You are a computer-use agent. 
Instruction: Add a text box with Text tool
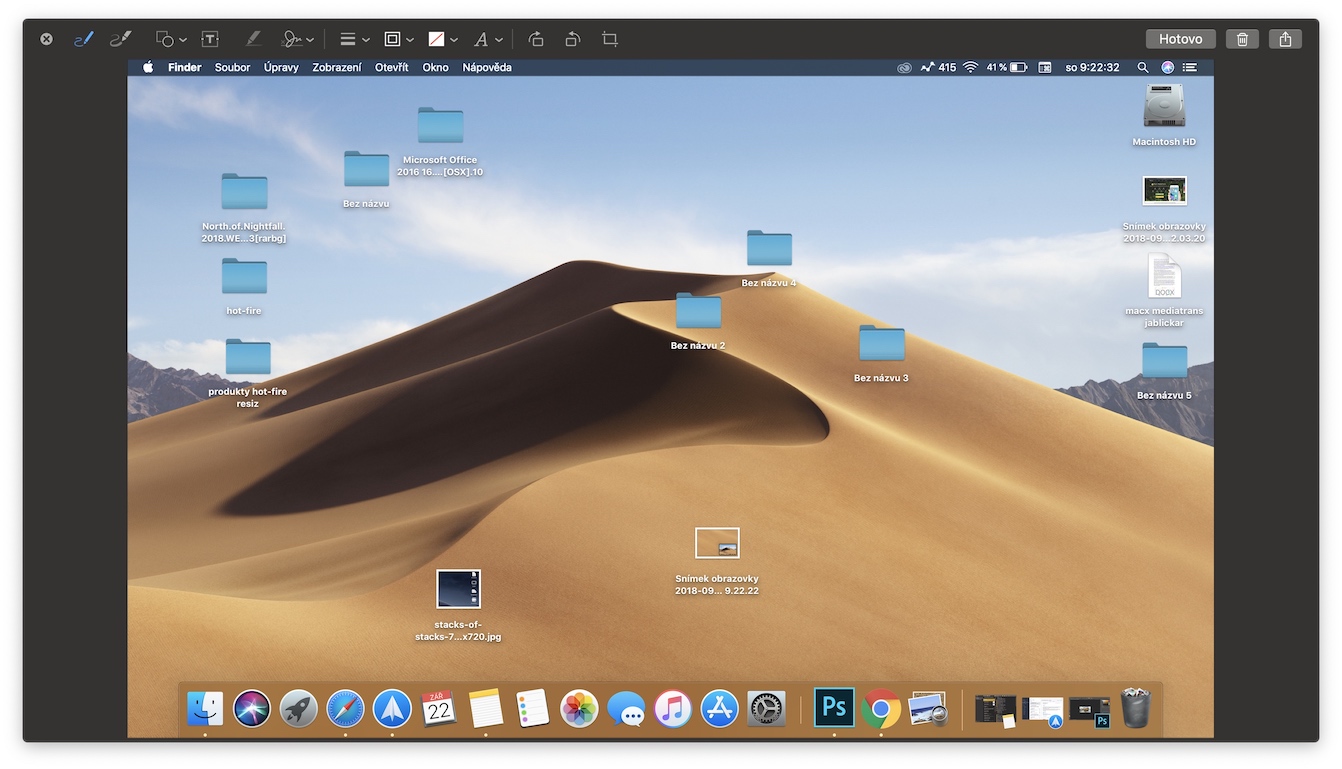[x=210, y=39]
